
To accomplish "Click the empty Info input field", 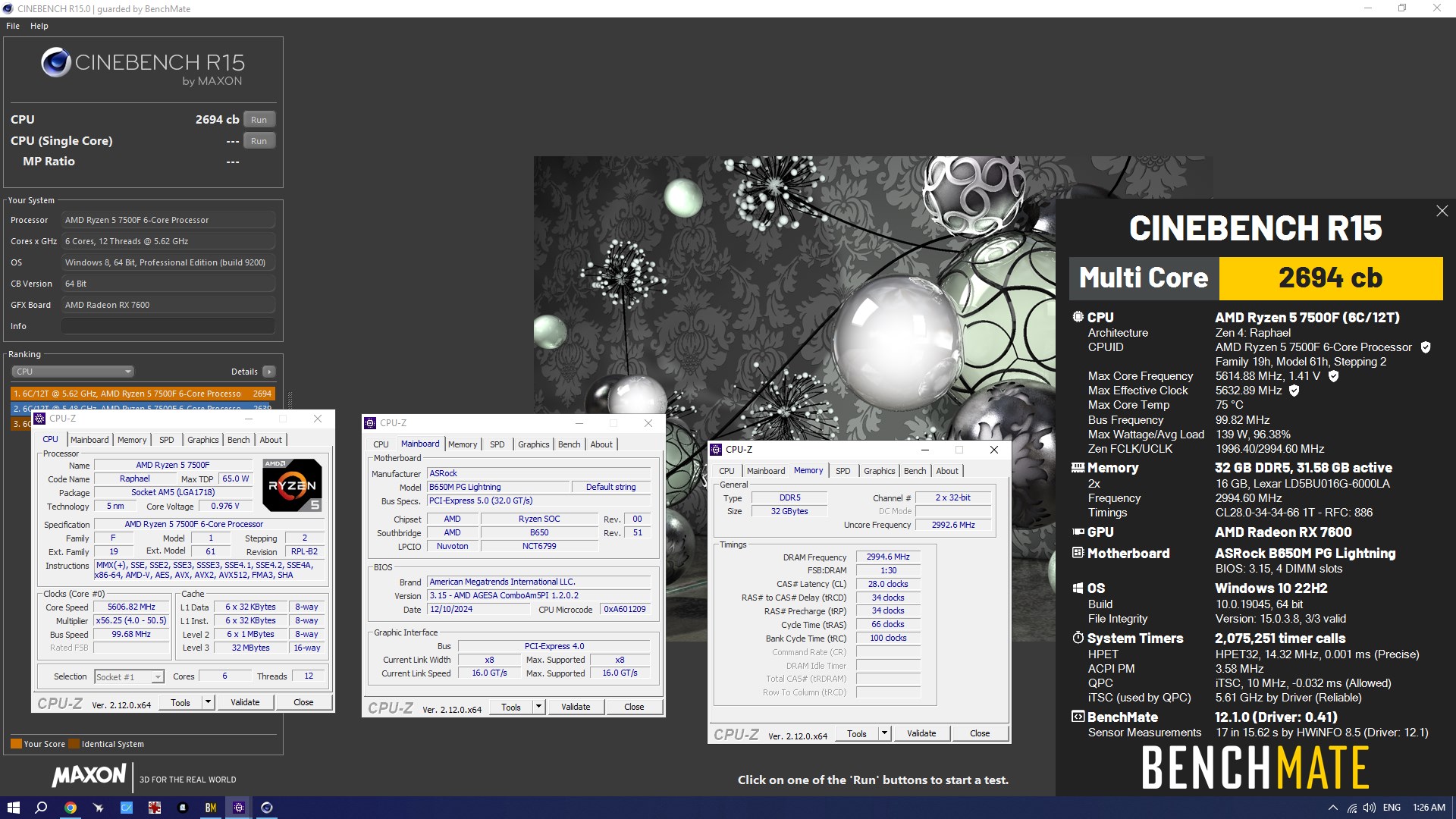I will 168,326.
